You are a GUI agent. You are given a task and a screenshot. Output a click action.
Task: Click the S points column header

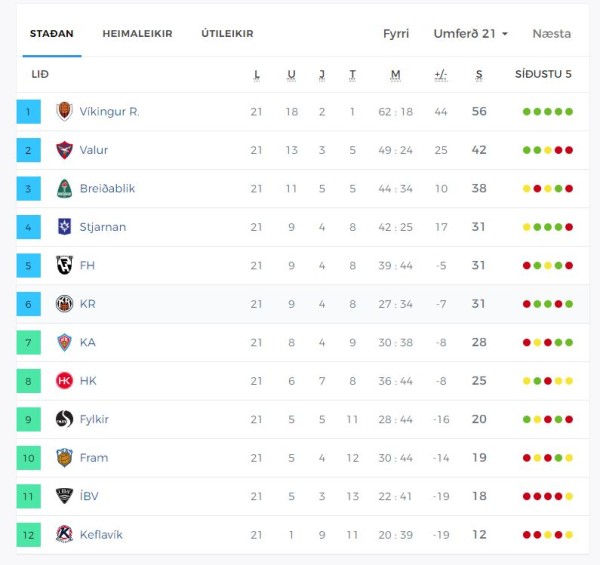point(479,74)
